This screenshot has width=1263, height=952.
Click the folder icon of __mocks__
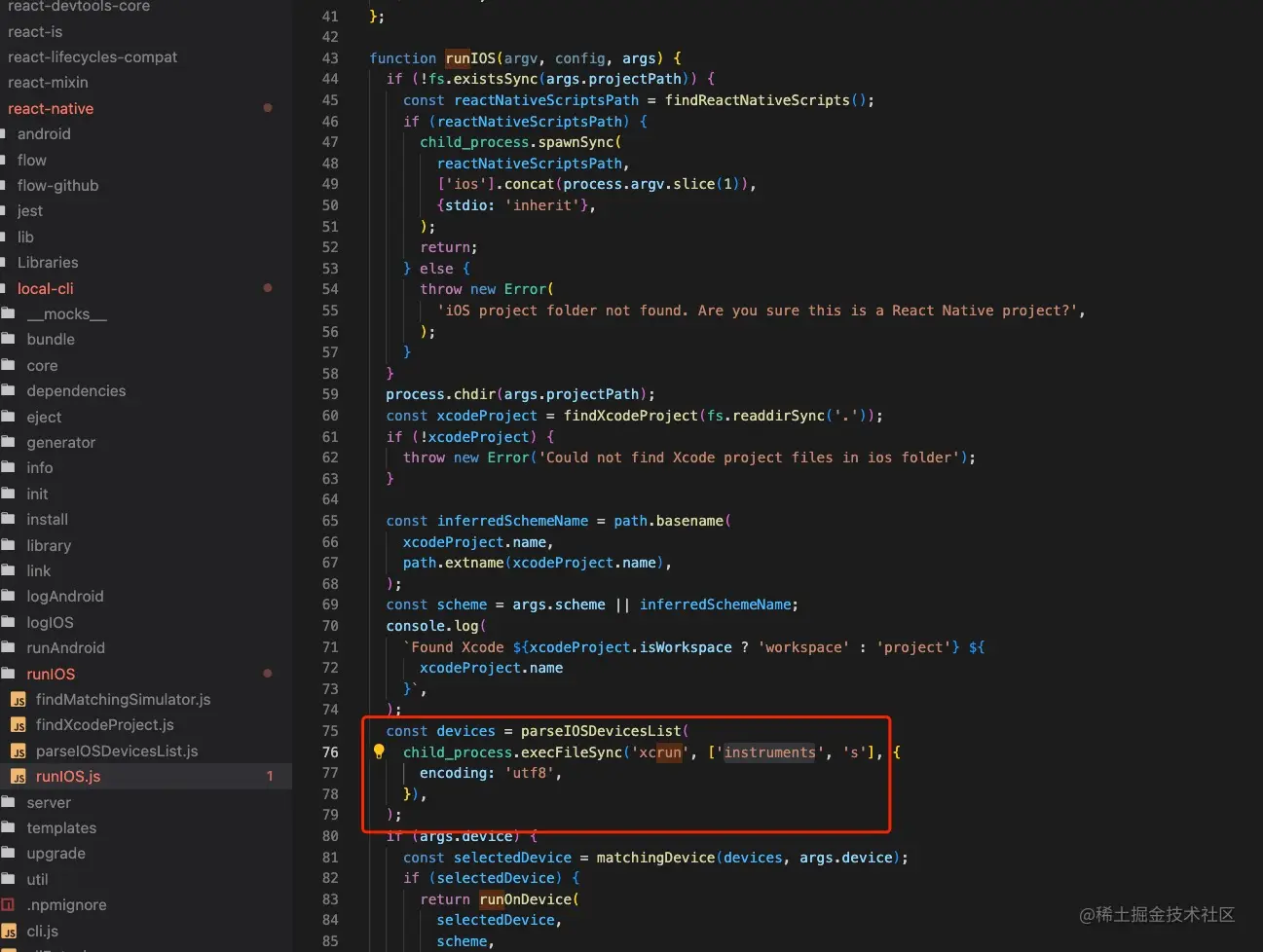click(x=8, y=313)
